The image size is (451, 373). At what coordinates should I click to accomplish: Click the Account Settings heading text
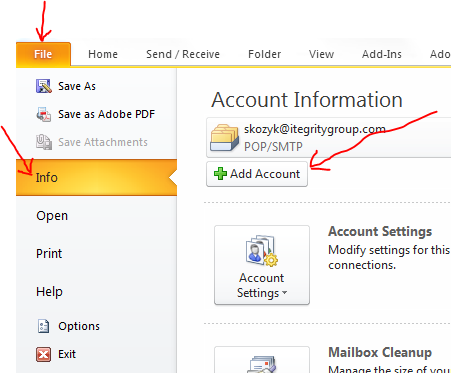click(380, 231)
